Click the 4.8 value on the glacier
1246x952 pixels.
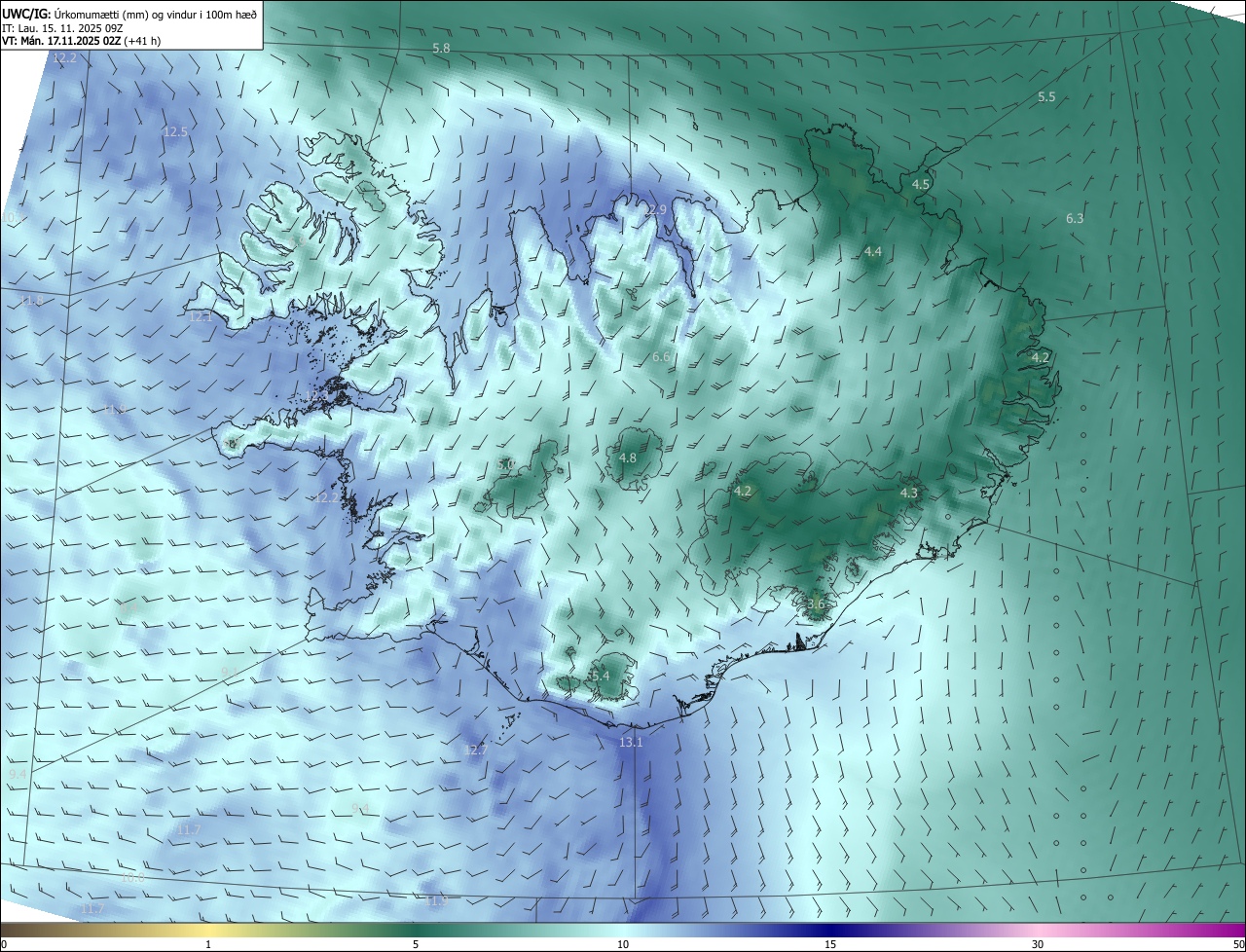point(628,458)
